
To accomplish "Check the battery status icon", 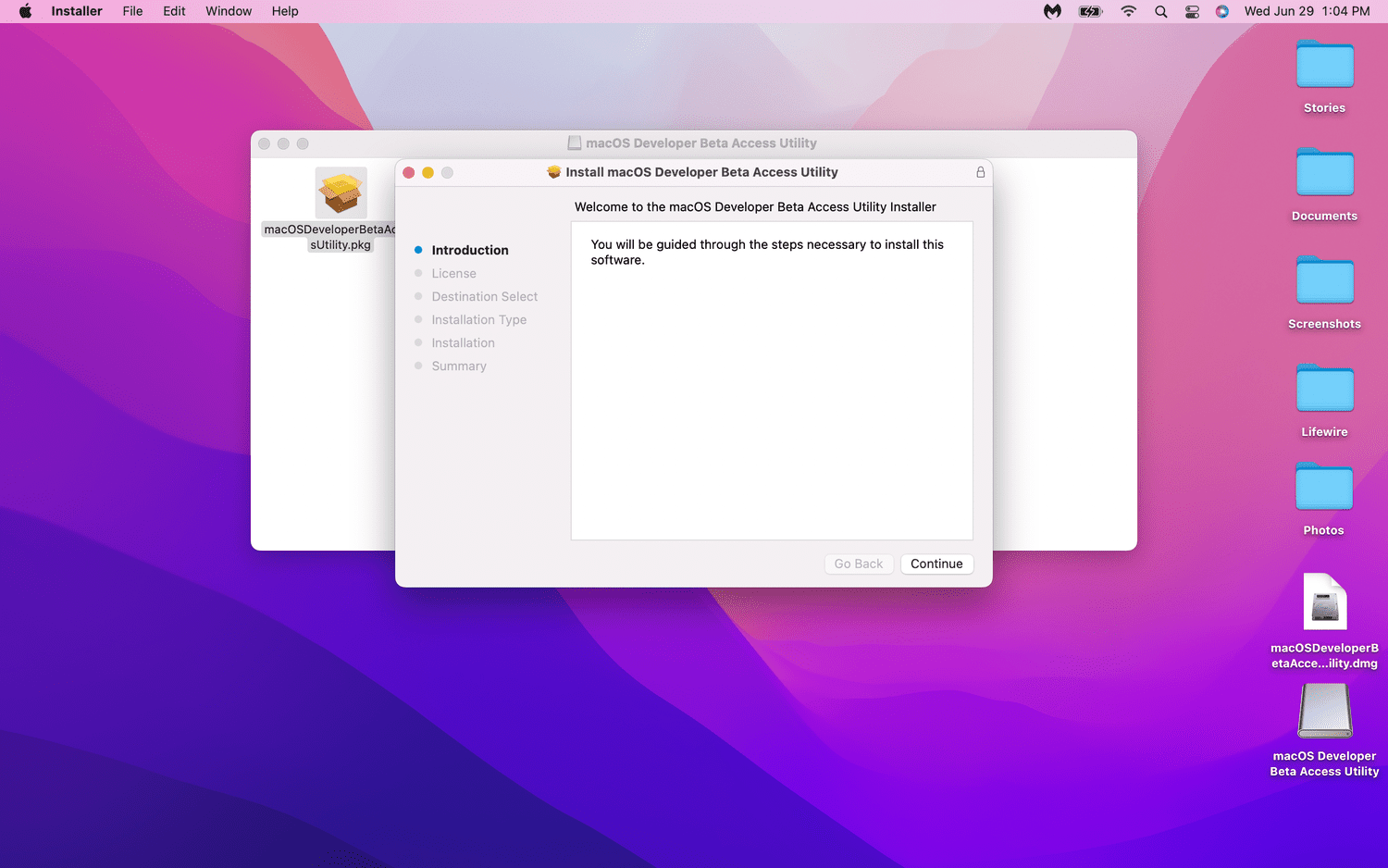I will [1091, 11].
